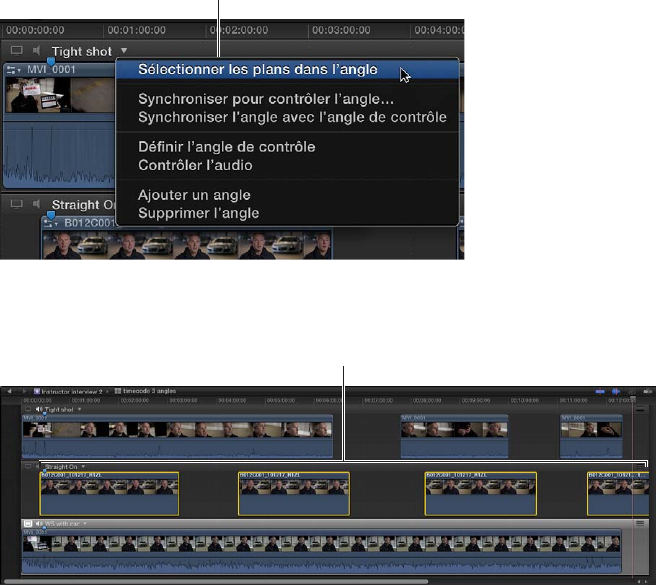
Task: Grab the WS with car row drag handle
Action: [640, 523]
